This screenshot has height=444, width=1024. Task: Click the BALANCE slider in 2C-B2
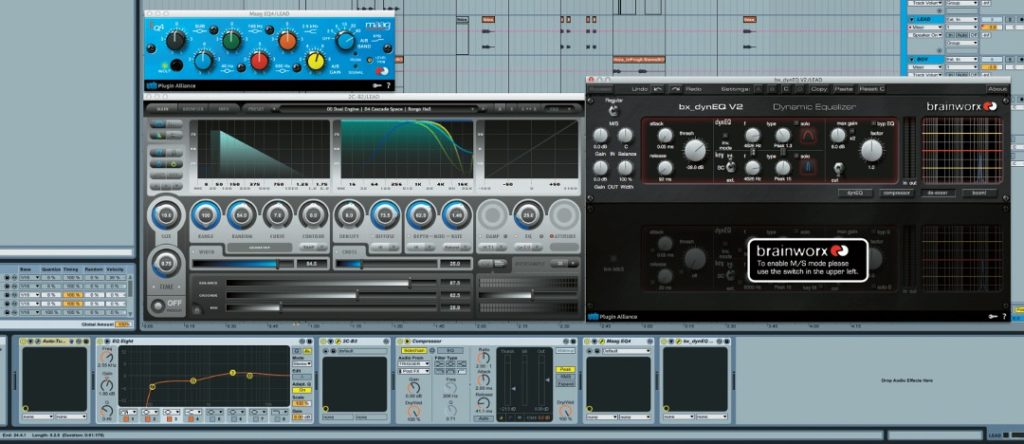331,283
